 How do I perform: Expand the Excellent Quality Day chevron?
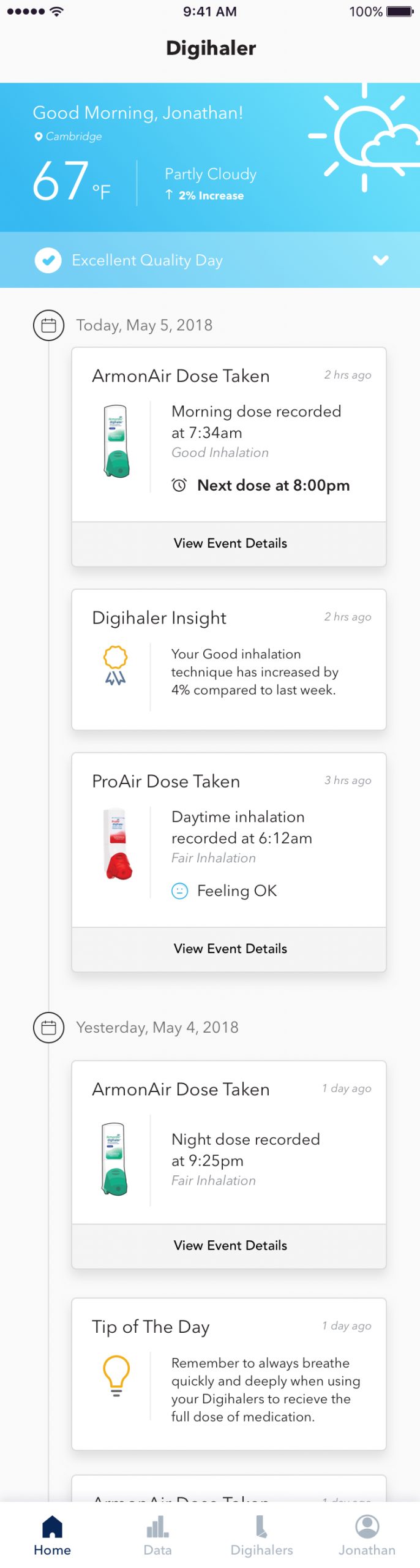(x=381, y=260)
